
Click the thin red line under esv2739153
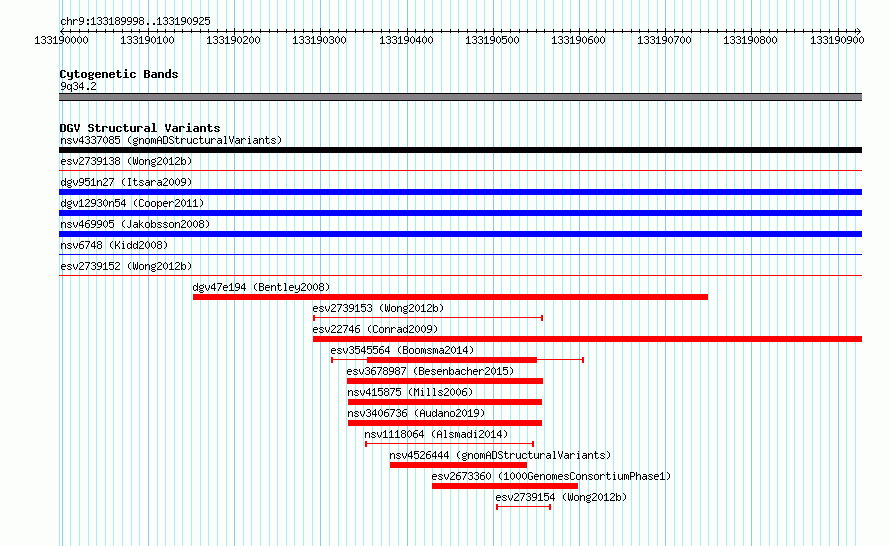point(428,318)
